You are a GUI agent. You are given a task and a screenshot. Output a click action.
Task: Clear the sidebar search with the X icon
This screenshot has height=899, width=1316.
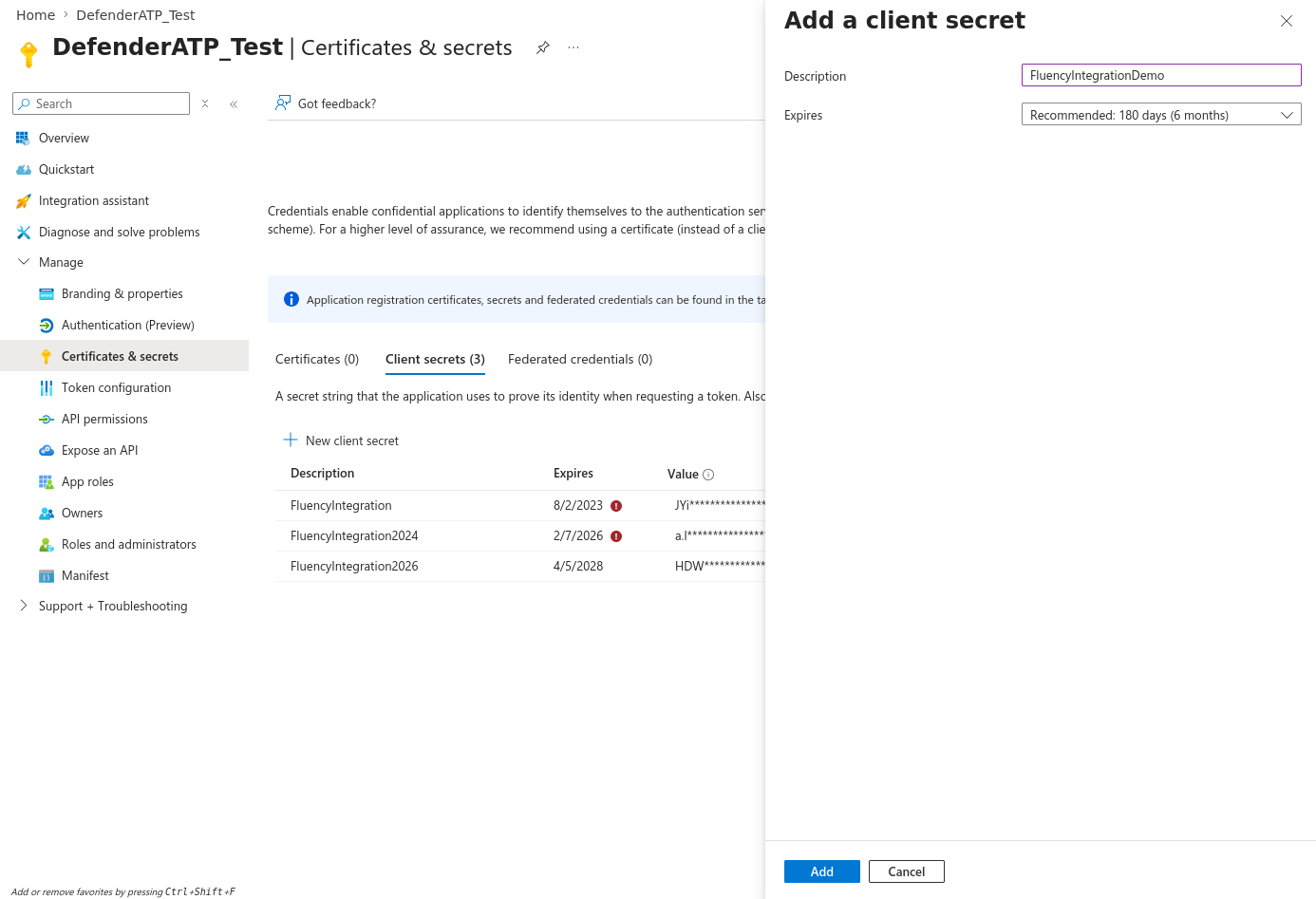coord(205,103)
